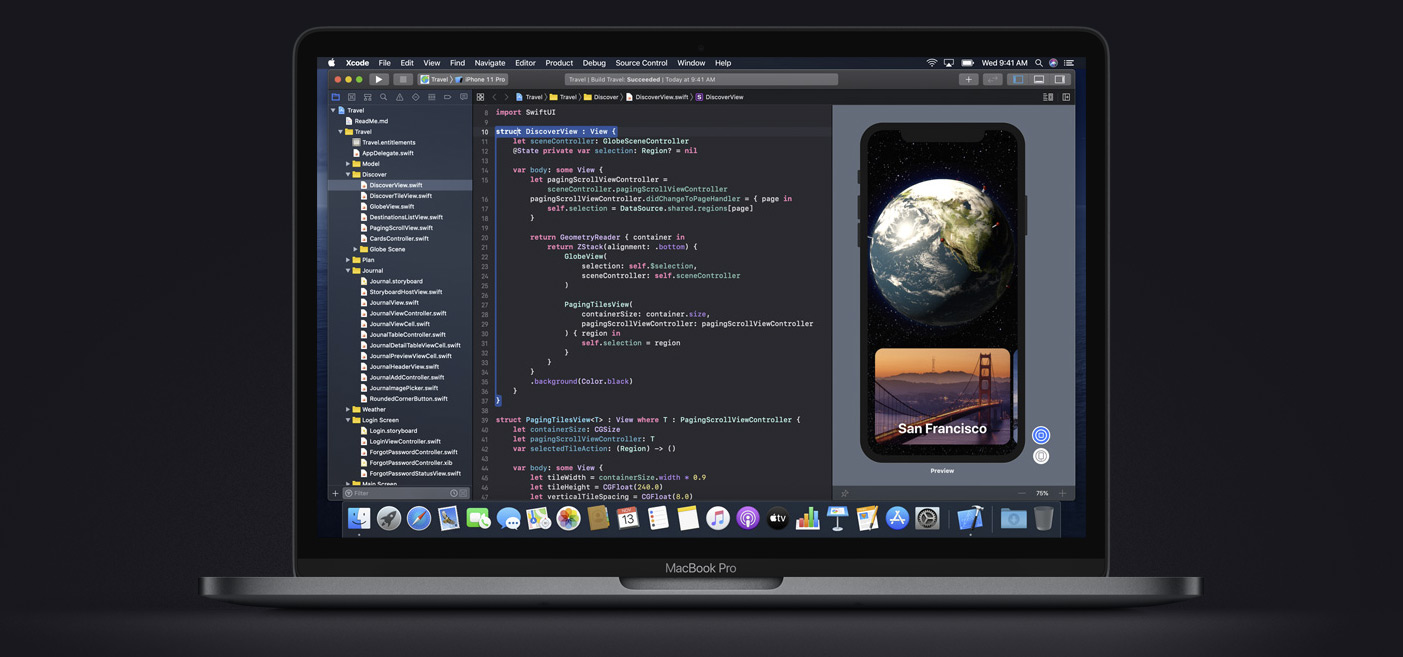Pin the preview with the pin icon
Image resolution: width=1403 pixels, height=657 pixels.
(x=845, y=493)
